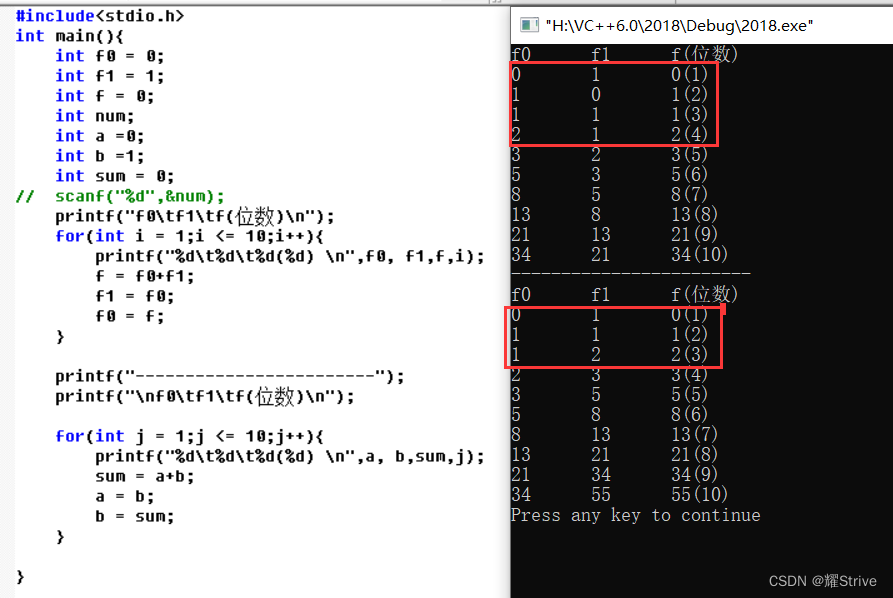Screen dimensions: 893x598
Task: Click console value "21(9)"
Action: pyautogui.click(x=694, y=234)
